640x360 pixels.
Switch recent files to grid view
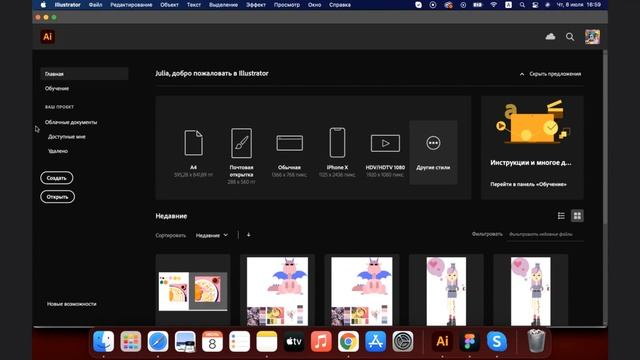point(577,216)
